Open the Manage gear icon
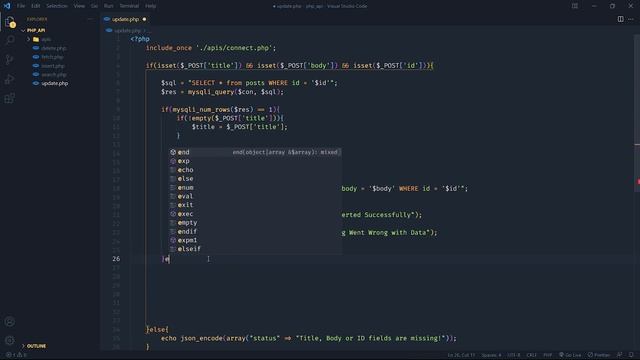The height and width of the screenshot is (360, 640). click(x=10, y=340)
